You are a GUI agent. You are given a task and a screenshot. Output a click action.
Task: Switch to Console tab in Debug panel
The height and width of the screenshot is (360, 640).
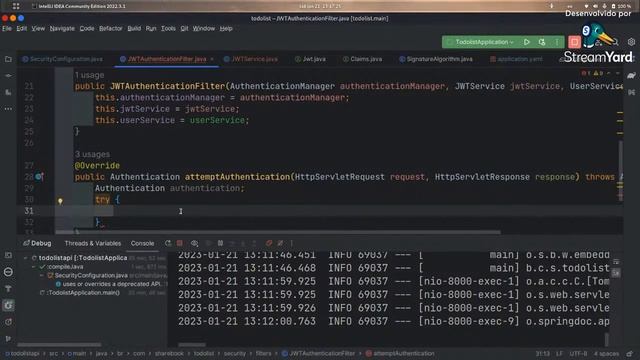[142, 243]
